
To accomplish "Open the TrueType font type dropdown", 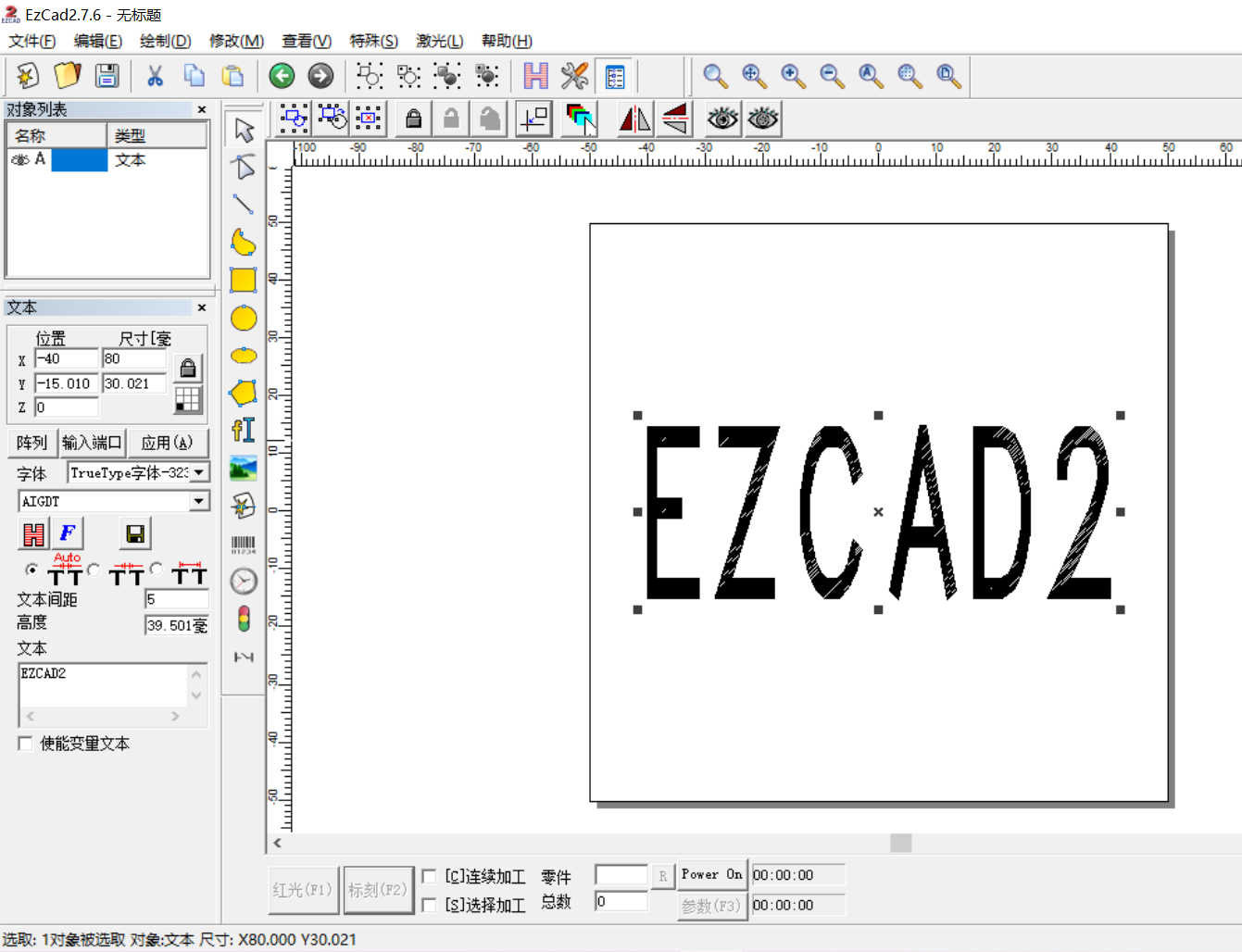I will (199, 472).
